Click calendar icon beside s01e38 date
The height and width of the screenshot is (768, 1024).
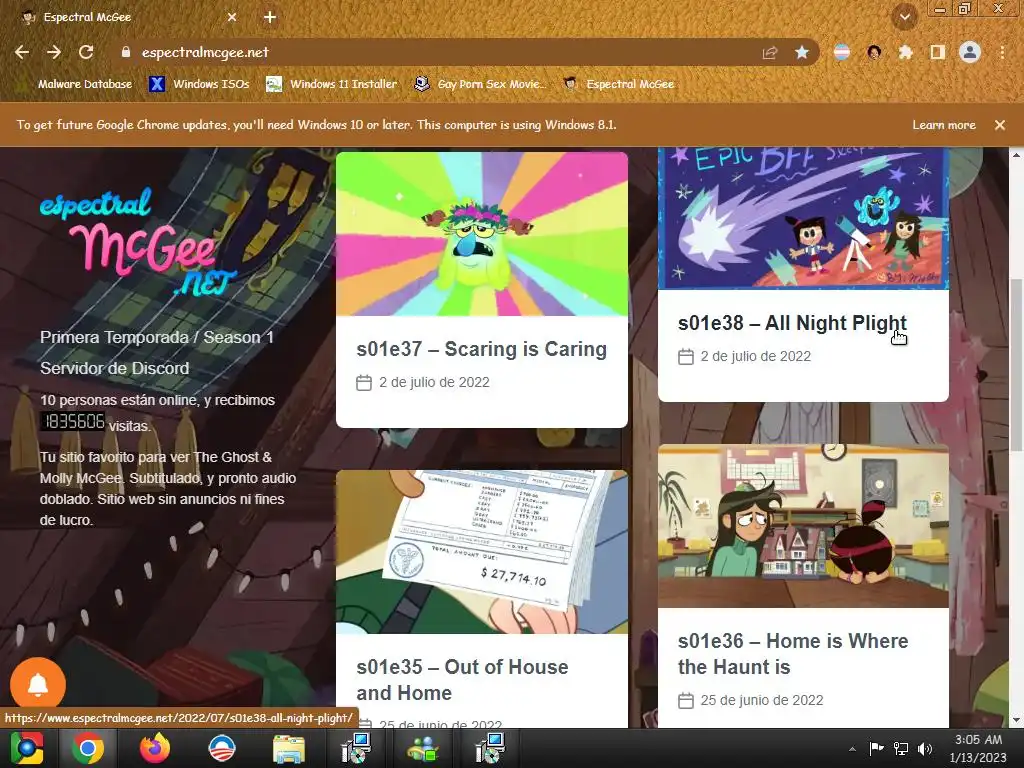(x=686, y=357)
